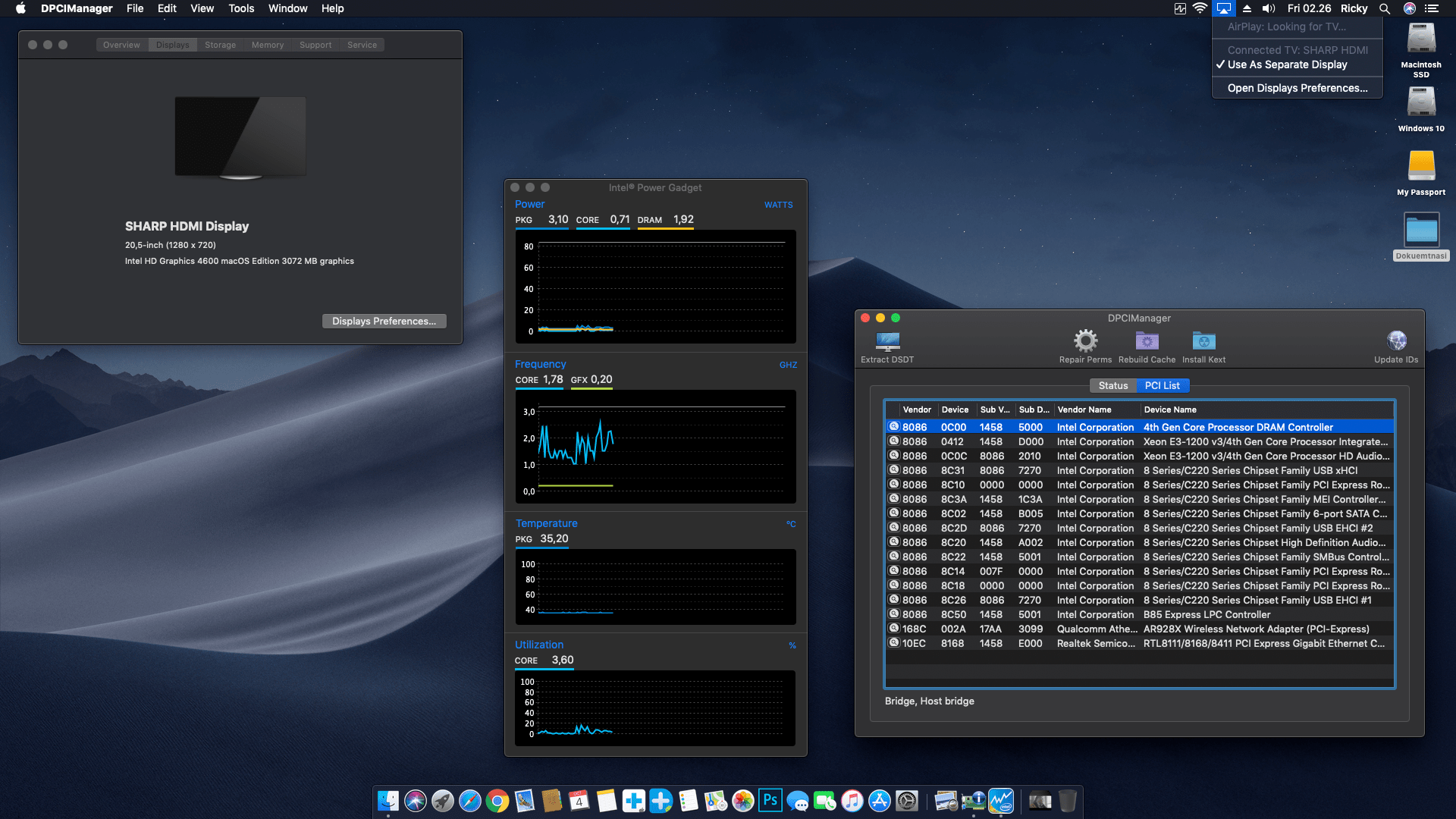Sort PCI list by Vendor column header
The width and height of the screenshot is (1456, 819).
click(917, 409)
